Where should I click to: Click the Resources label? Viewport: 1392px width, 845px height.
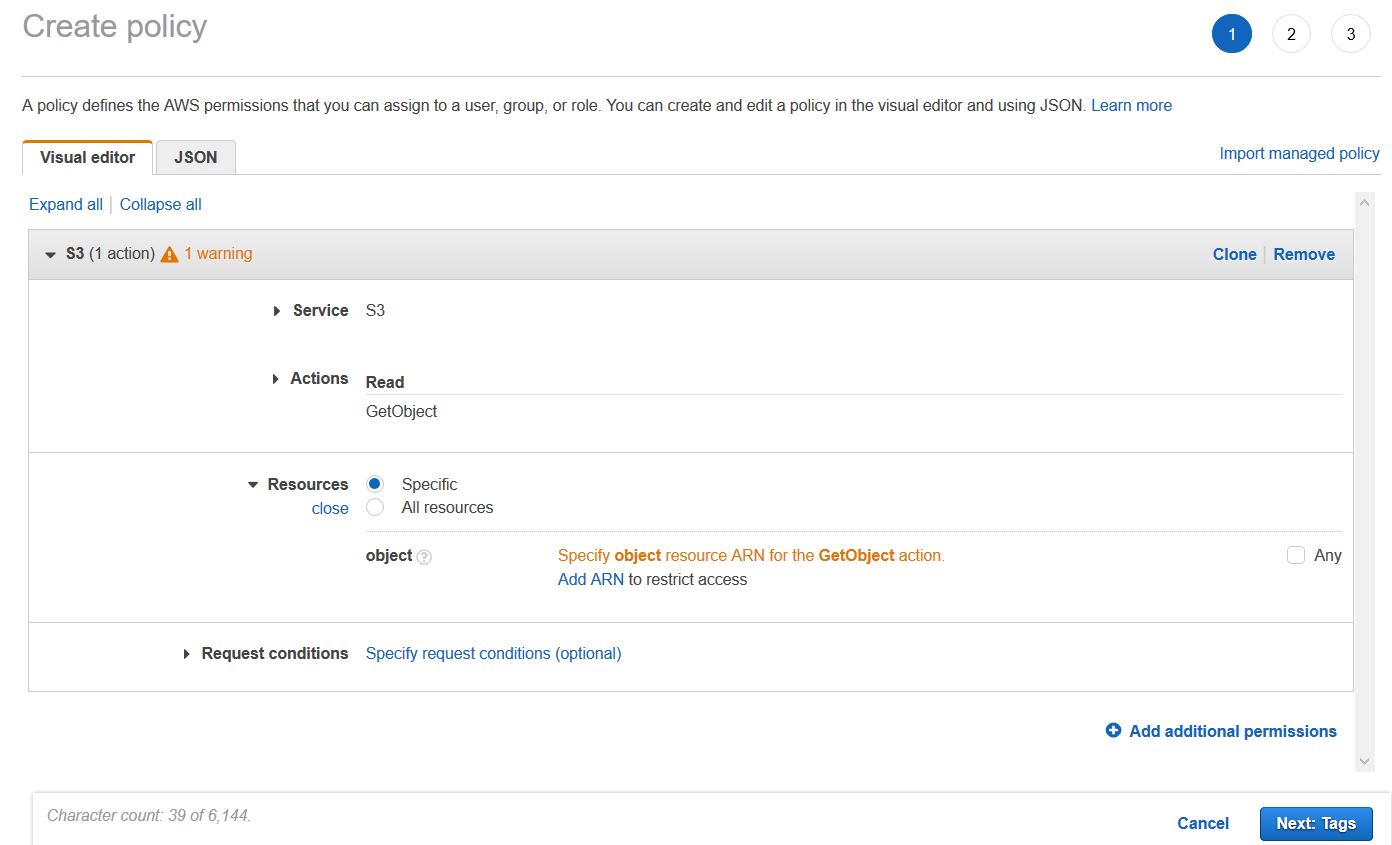coord(308,484)
